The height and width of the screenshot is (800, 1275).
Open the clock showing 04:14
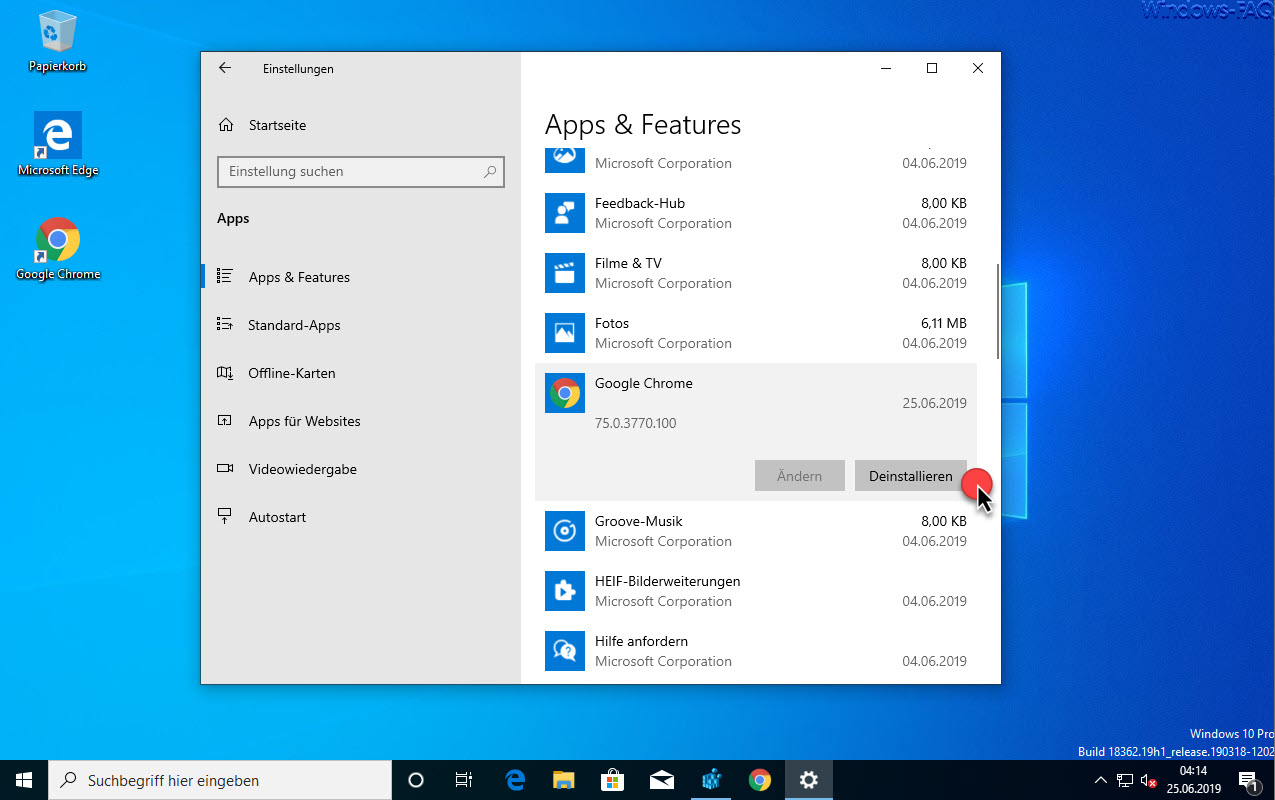pyautogui.click(x=1193, y=780)
